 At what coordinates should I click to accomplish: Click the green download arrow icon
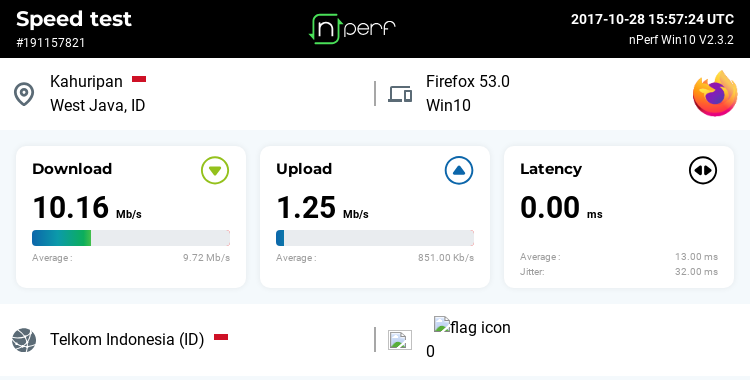point(215,170)
